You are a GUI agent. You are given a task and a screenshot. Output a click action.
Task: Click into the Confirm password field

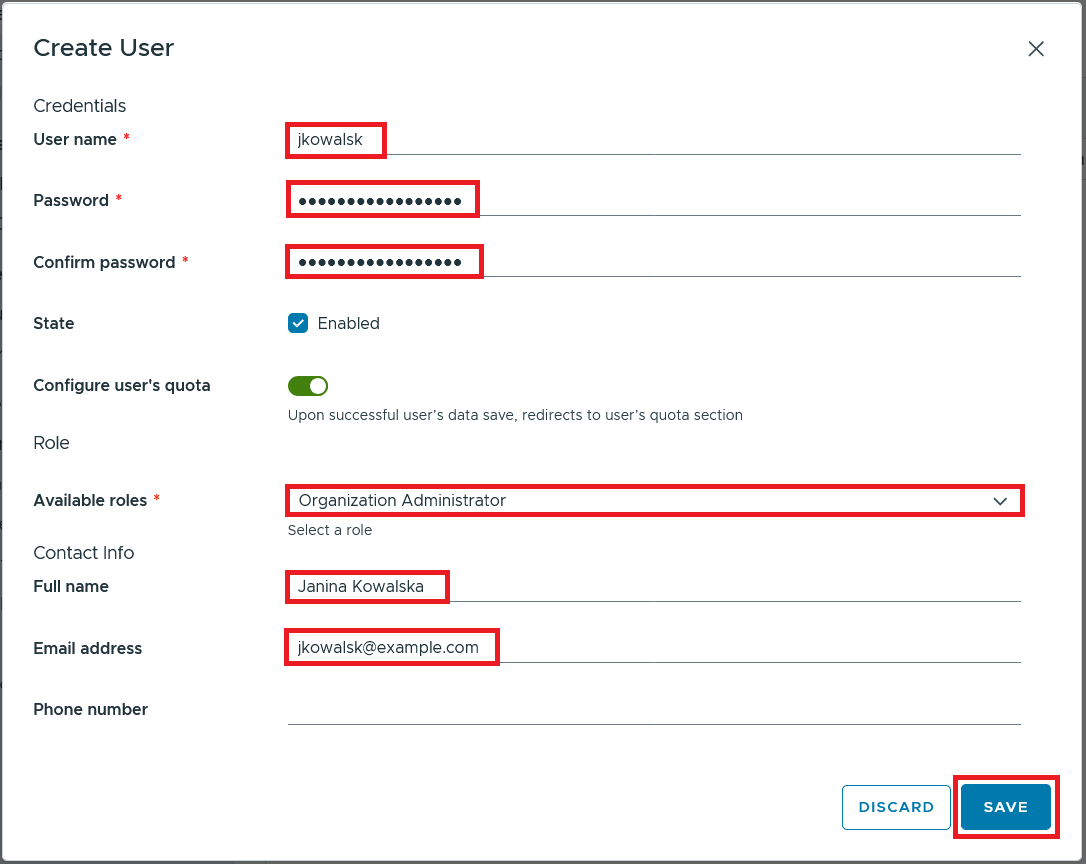pos(650,262)
